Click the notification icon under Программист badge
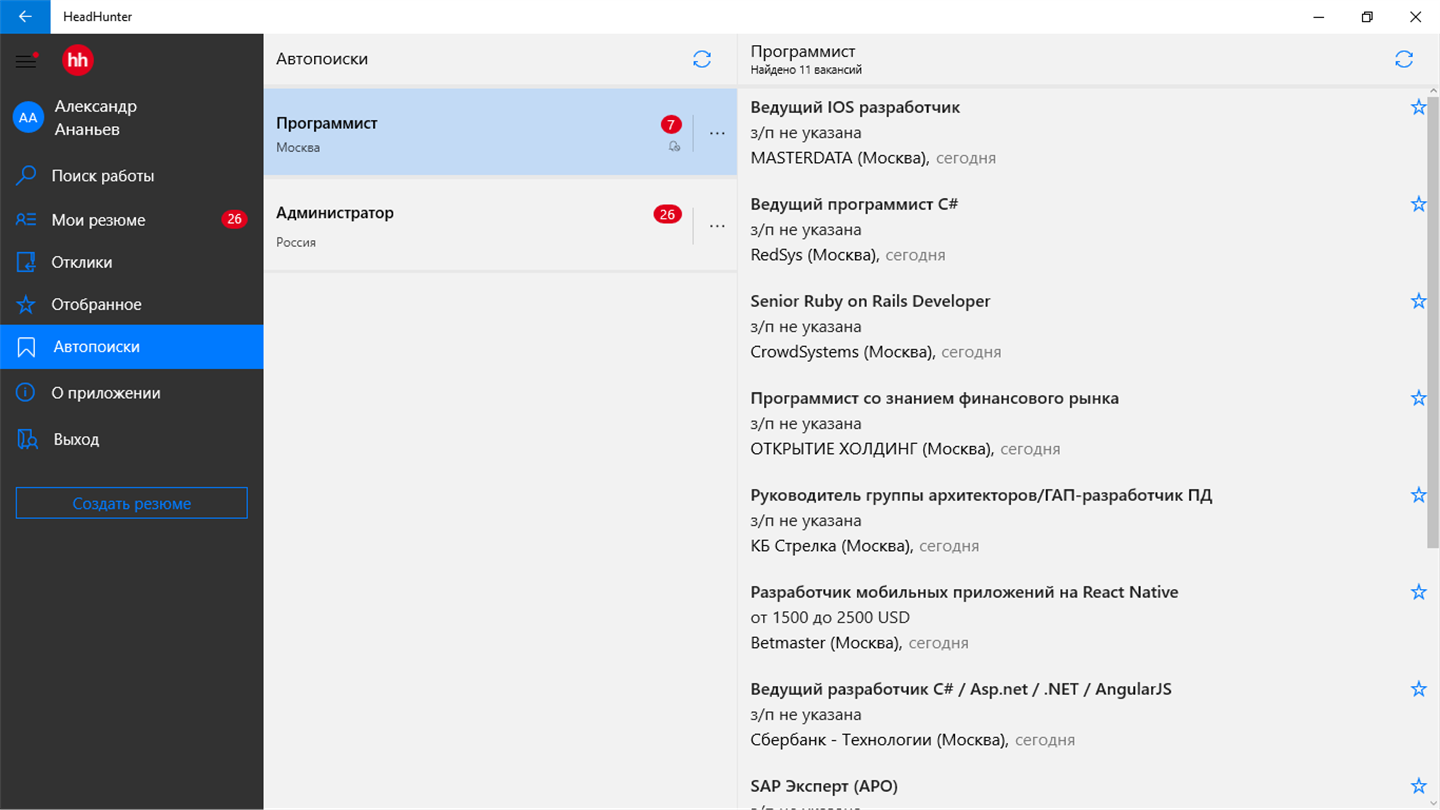The image size is (1440, 810). (x=674, y=147)
